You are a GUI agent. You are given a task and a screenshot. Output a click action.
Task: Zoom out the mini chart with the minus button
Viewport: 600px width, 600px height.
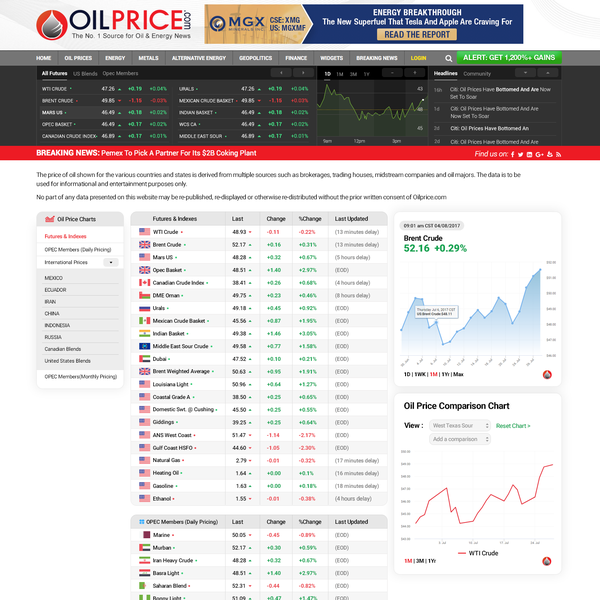[392, 73]
